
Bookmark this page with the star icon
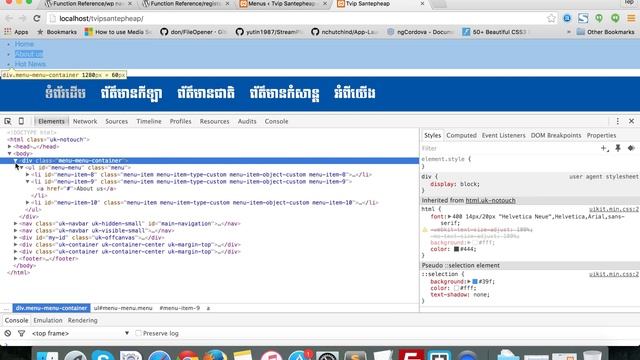551,18
